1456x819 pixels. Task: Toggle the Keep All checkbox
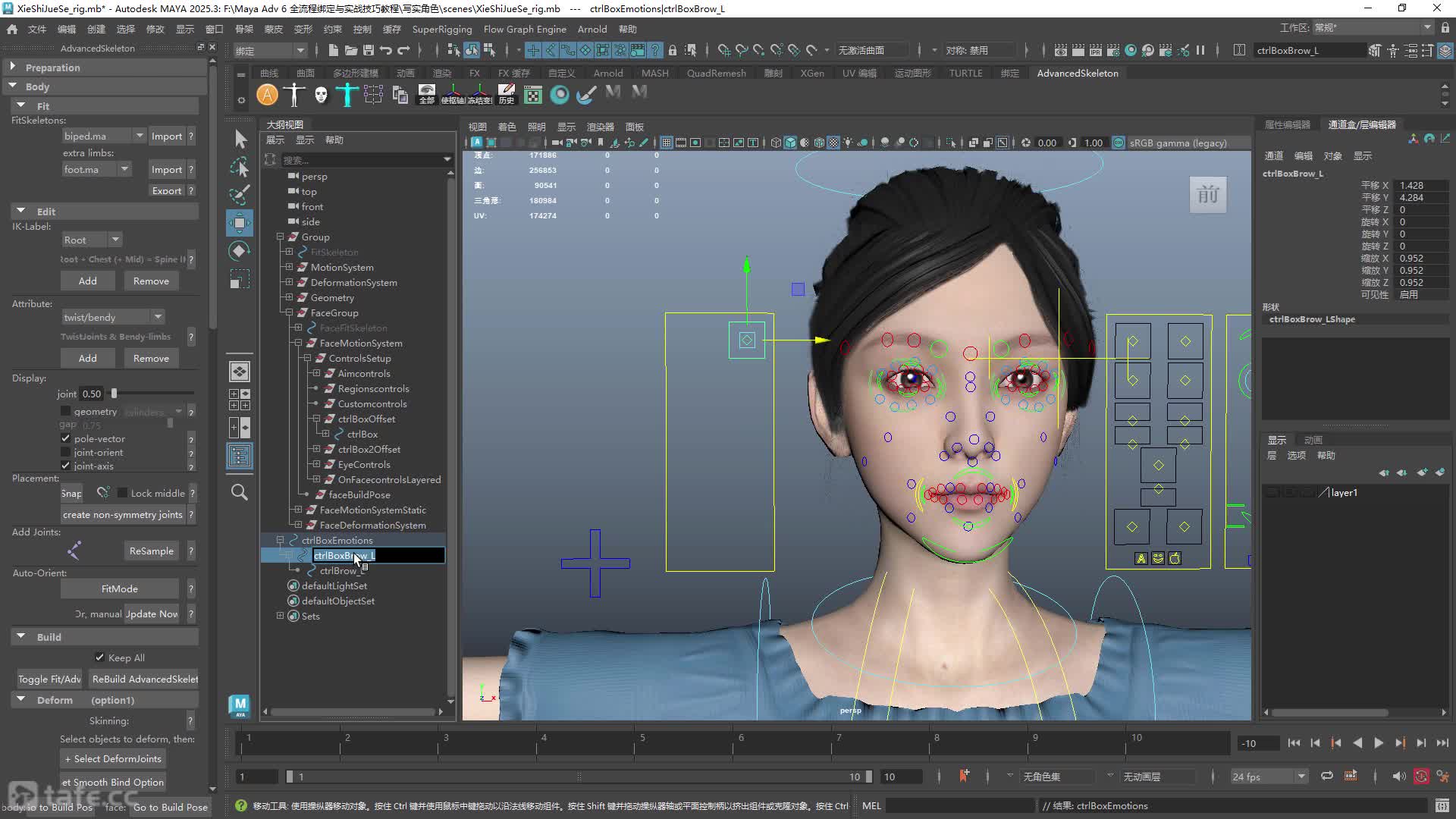(x=99, y=657)
